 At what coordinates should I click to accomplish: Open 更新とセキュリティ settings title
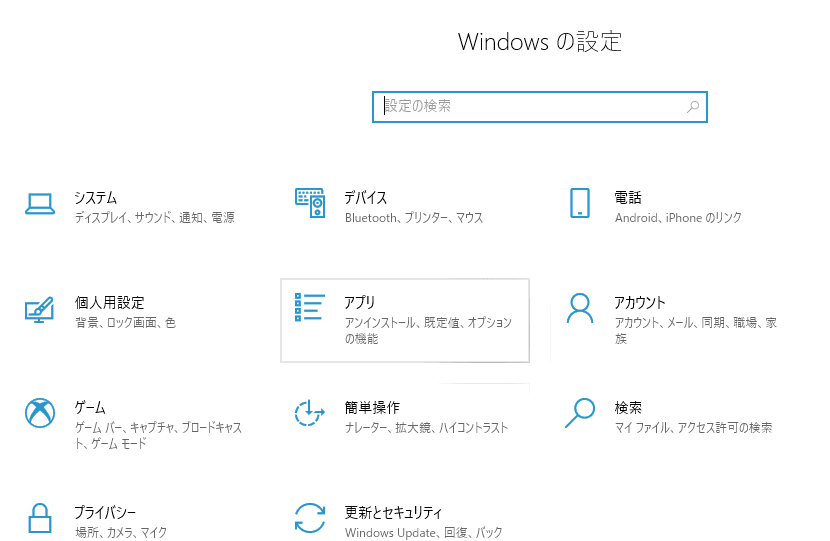pos(393,512)
